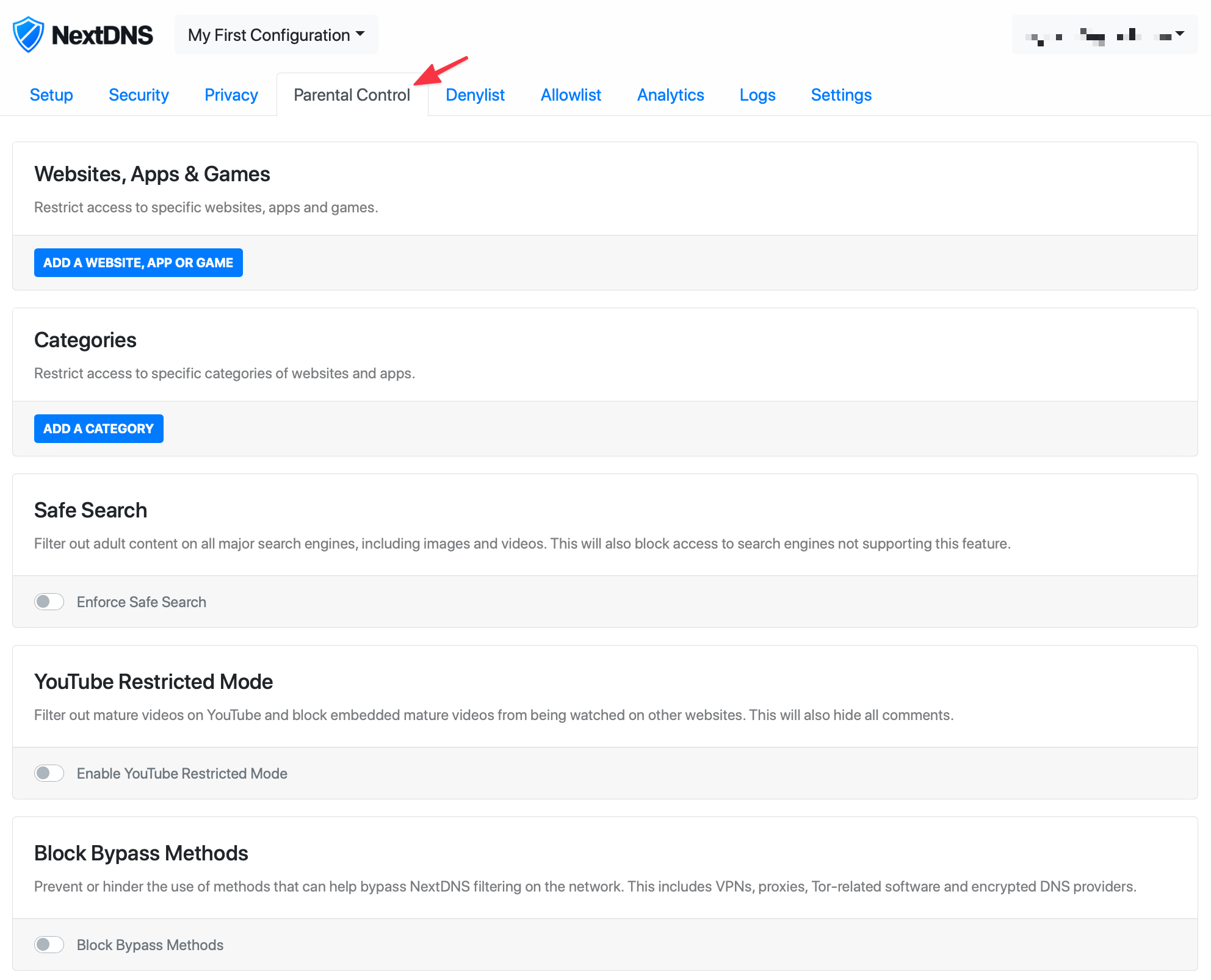Viewport: 1211px width, 980px height.
Task: Click the Add a Category button
Action: (x=99, y=428)
